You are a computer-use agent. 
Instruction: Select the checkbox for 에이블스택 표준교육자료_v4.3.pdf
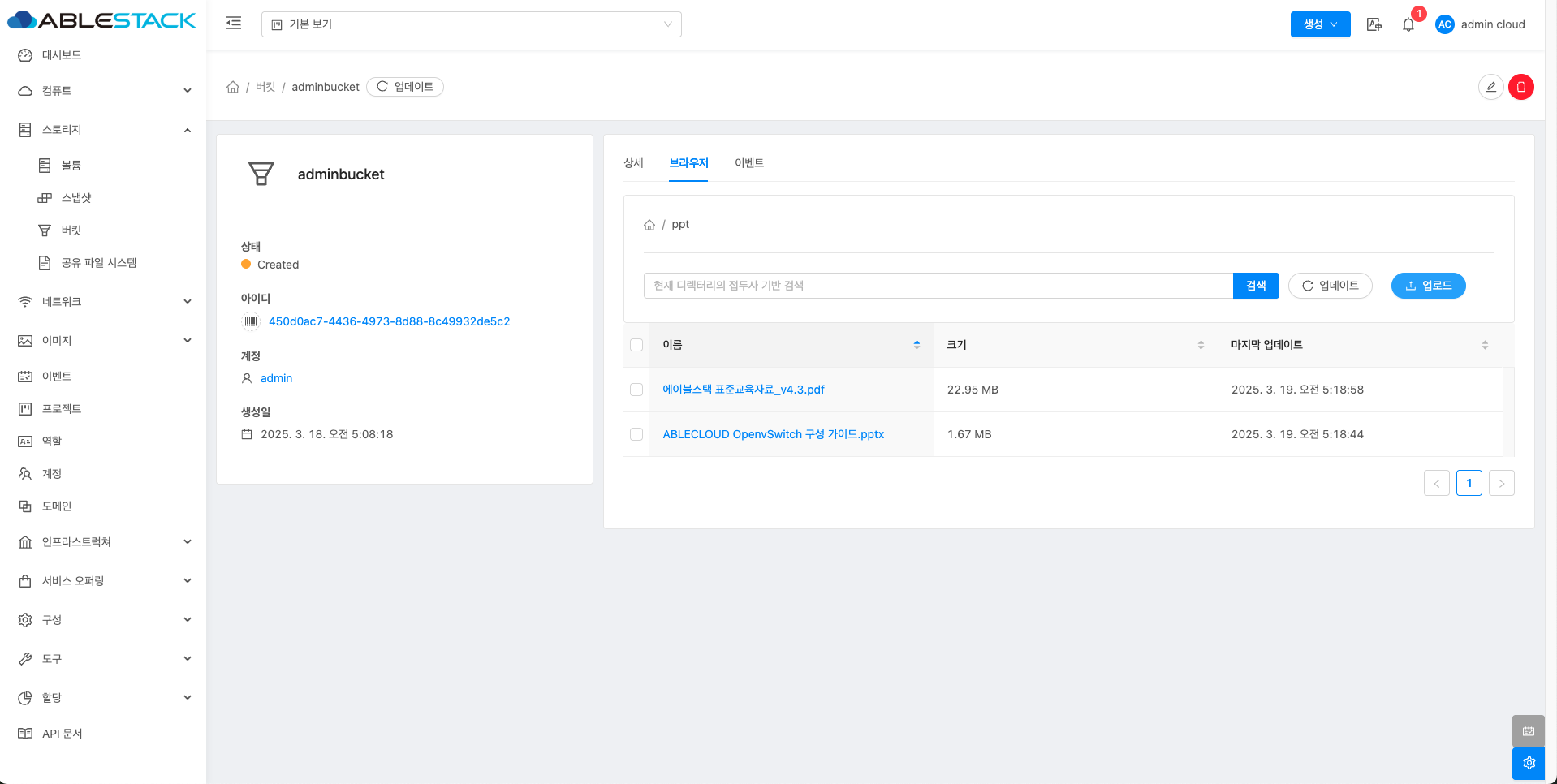(636, 390)
